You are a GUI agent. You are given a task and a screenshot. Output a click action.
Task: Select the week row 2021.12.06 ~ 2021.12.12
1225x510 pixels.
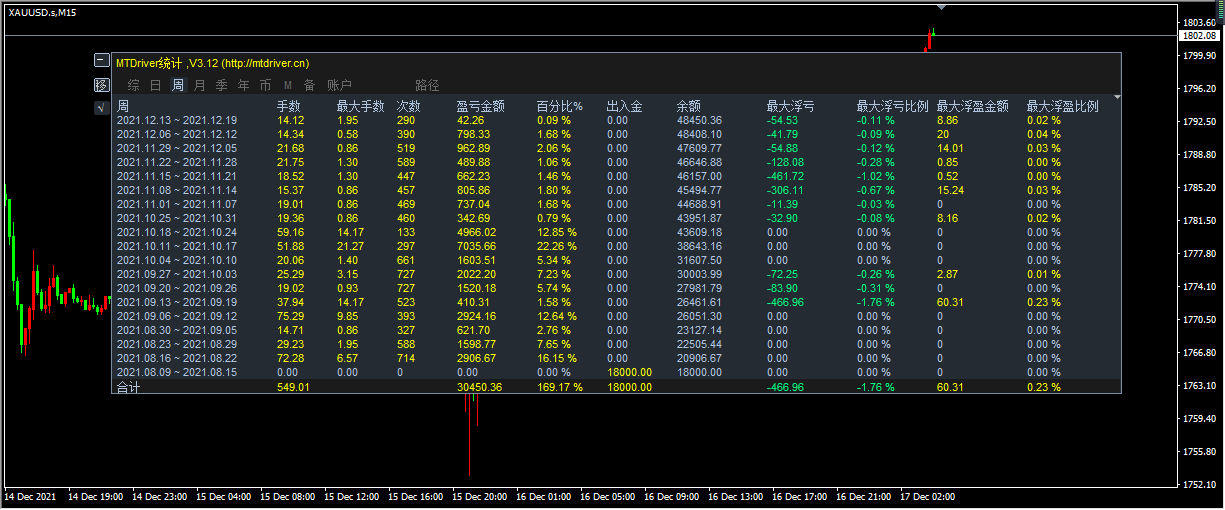[x=616, y=134]
